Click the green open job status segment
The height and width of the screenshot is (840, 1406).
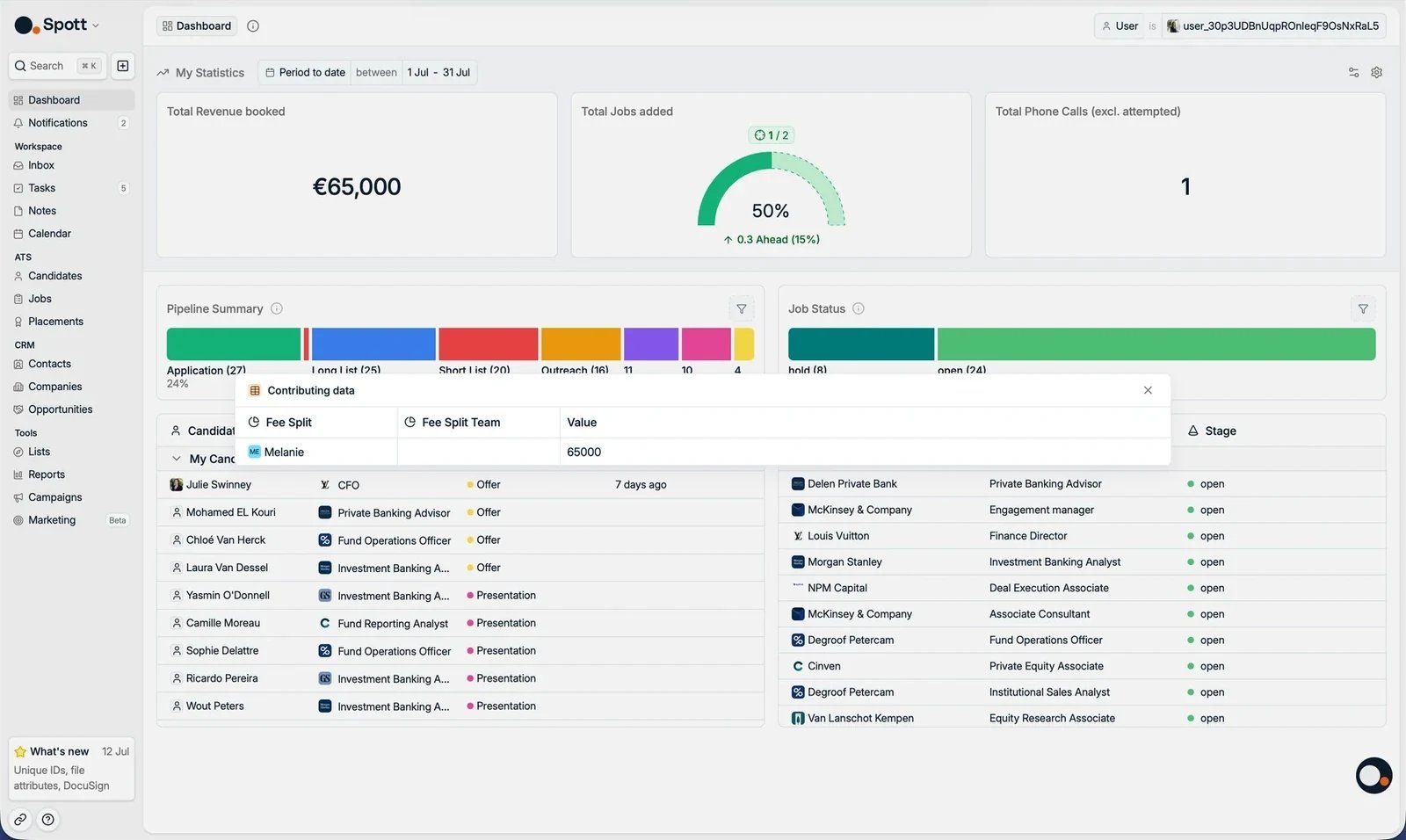tap(1156, 344)
